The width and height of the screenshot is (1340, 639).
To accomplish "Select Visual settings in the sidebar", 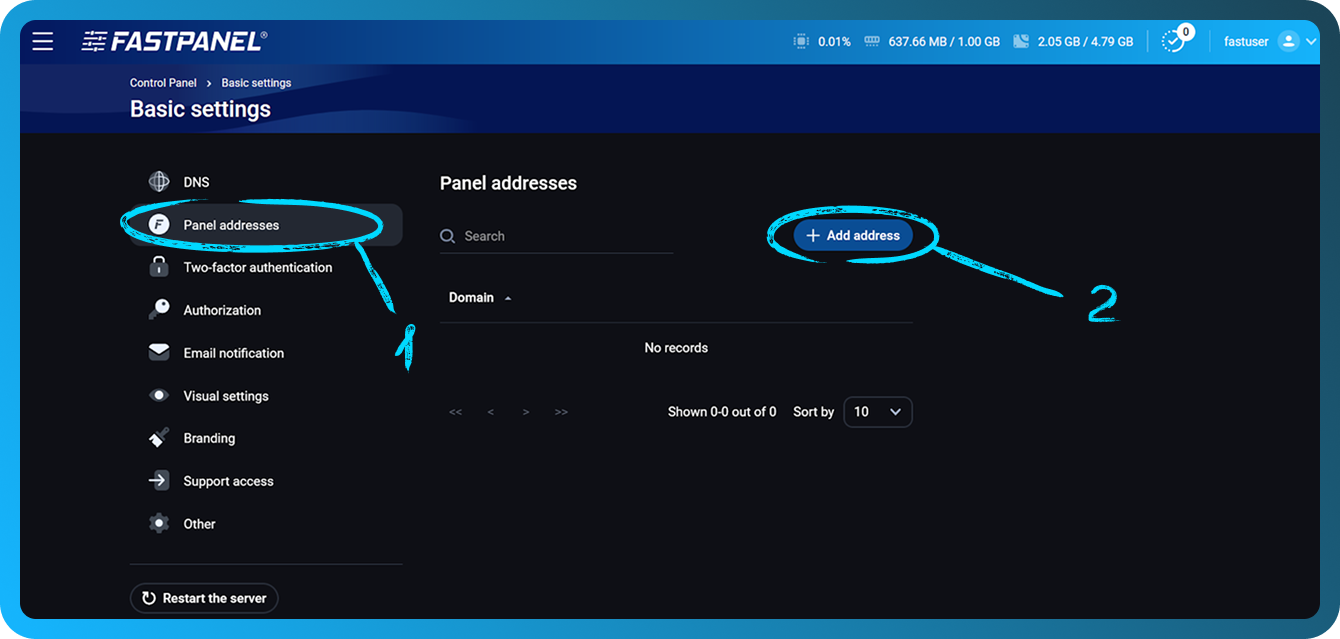I will pos(159,395).
